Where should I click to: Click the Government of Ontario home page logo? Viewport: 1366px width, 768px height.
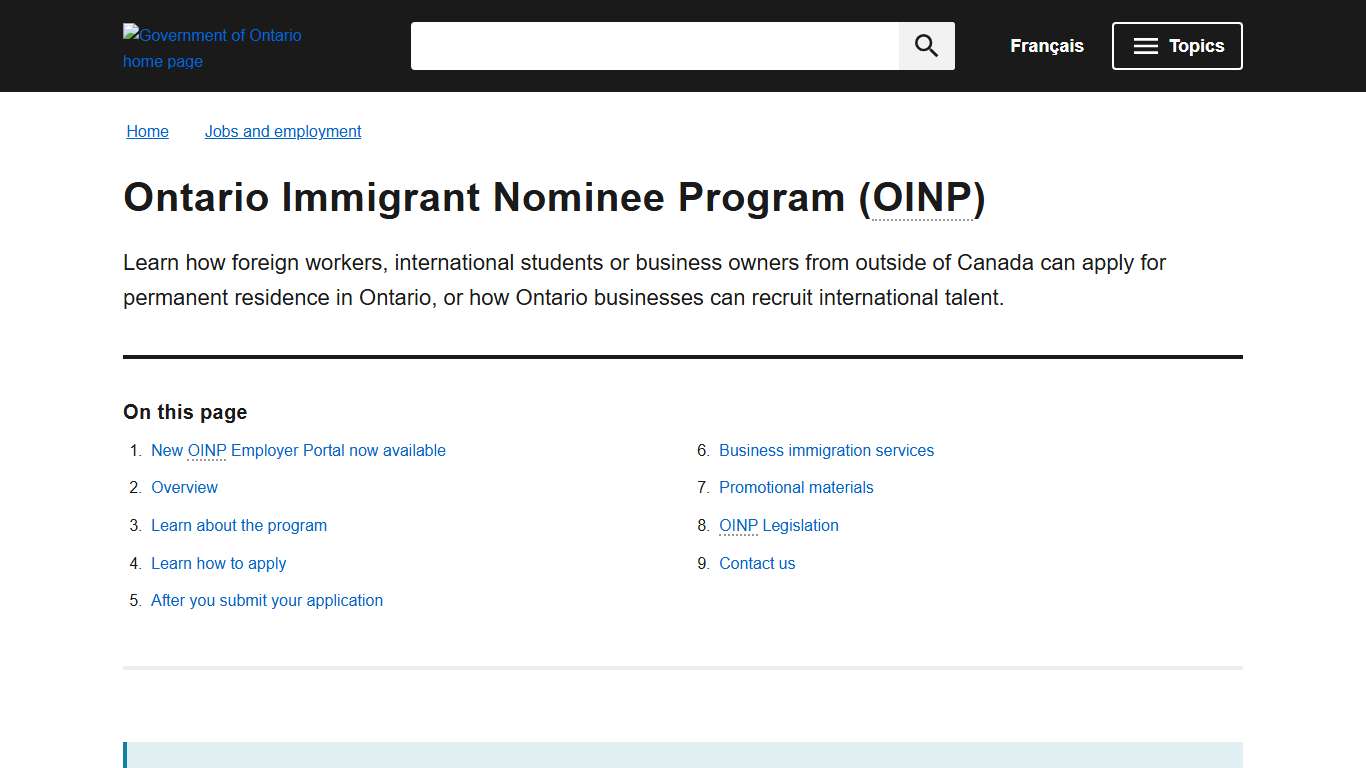[x=211, y=47]
